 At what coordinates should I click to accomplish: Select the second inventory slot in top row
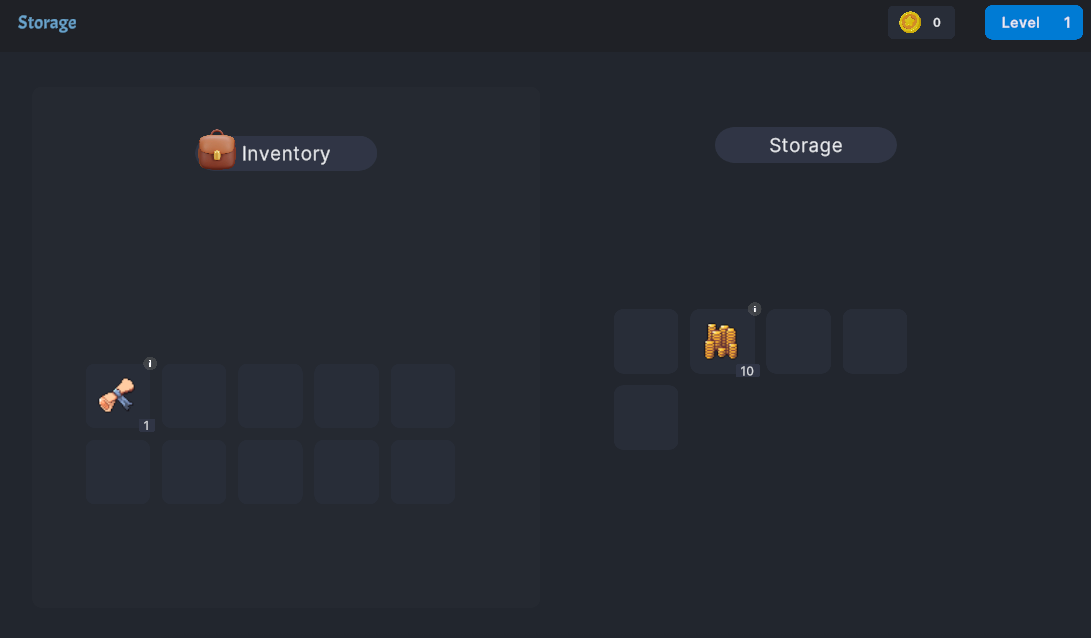tap(194, 395)
